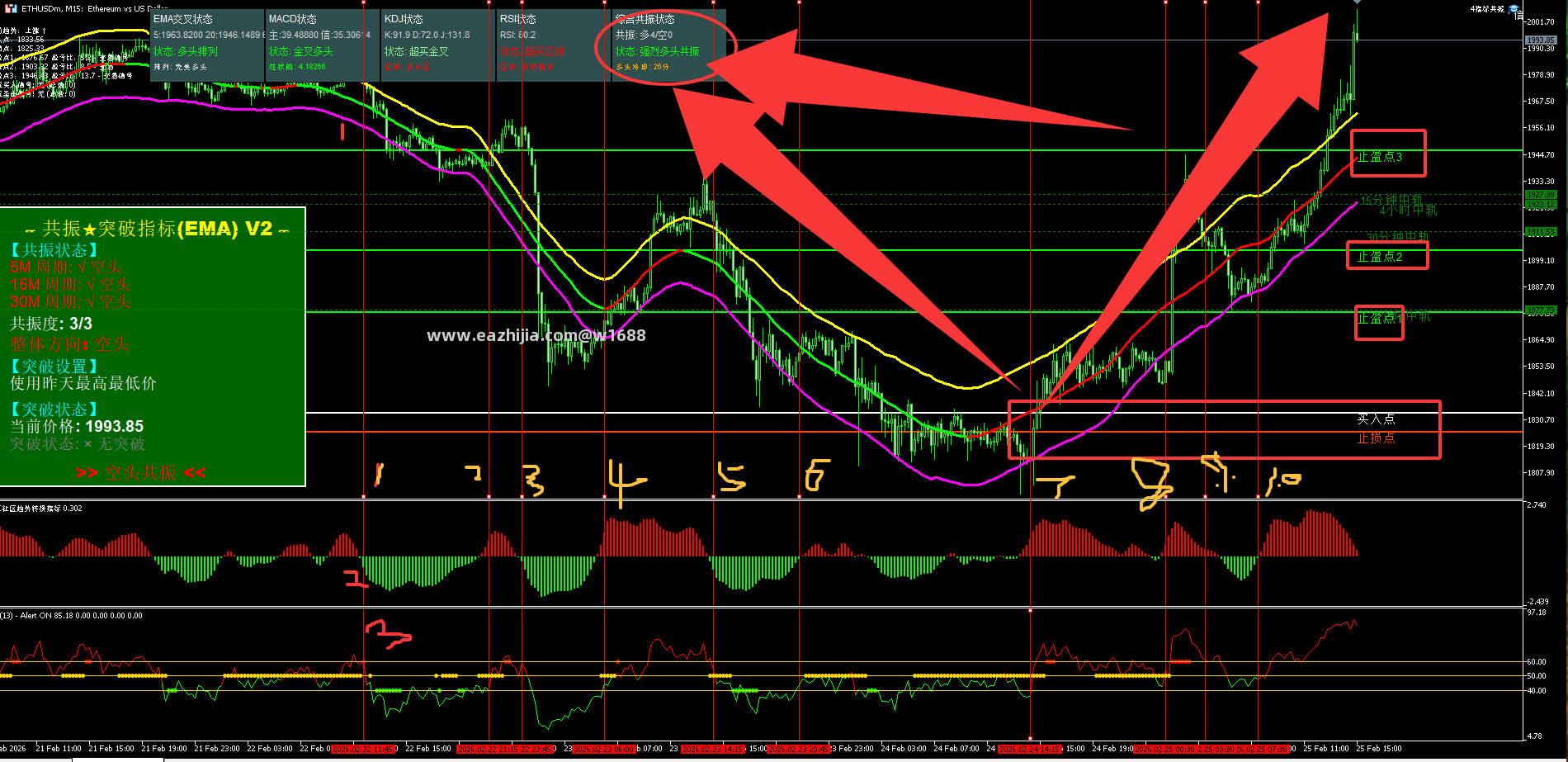
Task: Click '状态: 强烈多头共振' status text
Action: (x=658, y=51)
